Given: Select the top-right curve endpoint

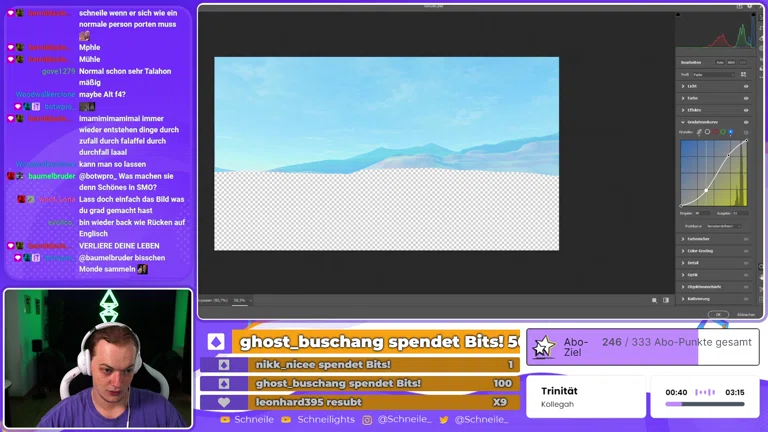Looking at the screenshot, I should (x=747, y=141).
